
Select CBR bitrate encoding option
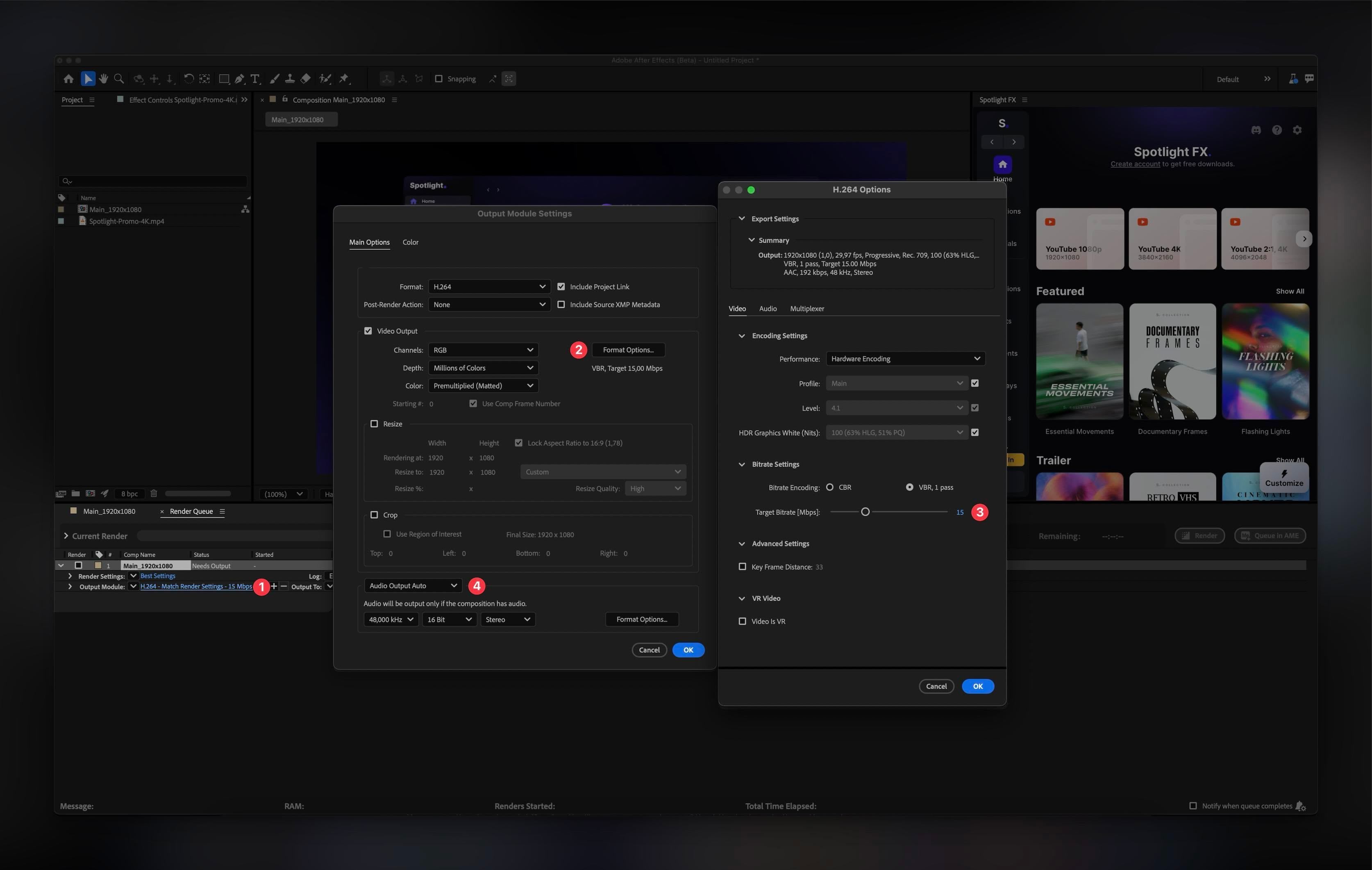(x=829, y=487)
